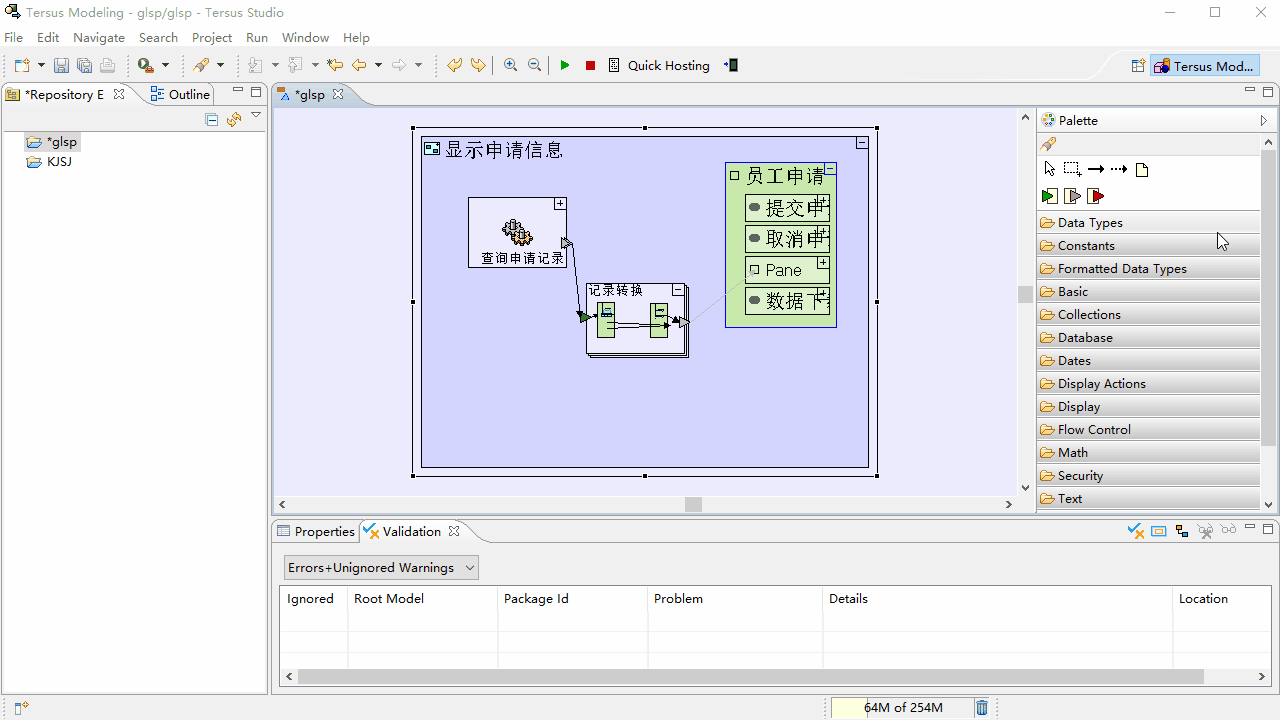Select the *glsp project in the repository
The image size is (1280, 720).
tap(52, 142)
